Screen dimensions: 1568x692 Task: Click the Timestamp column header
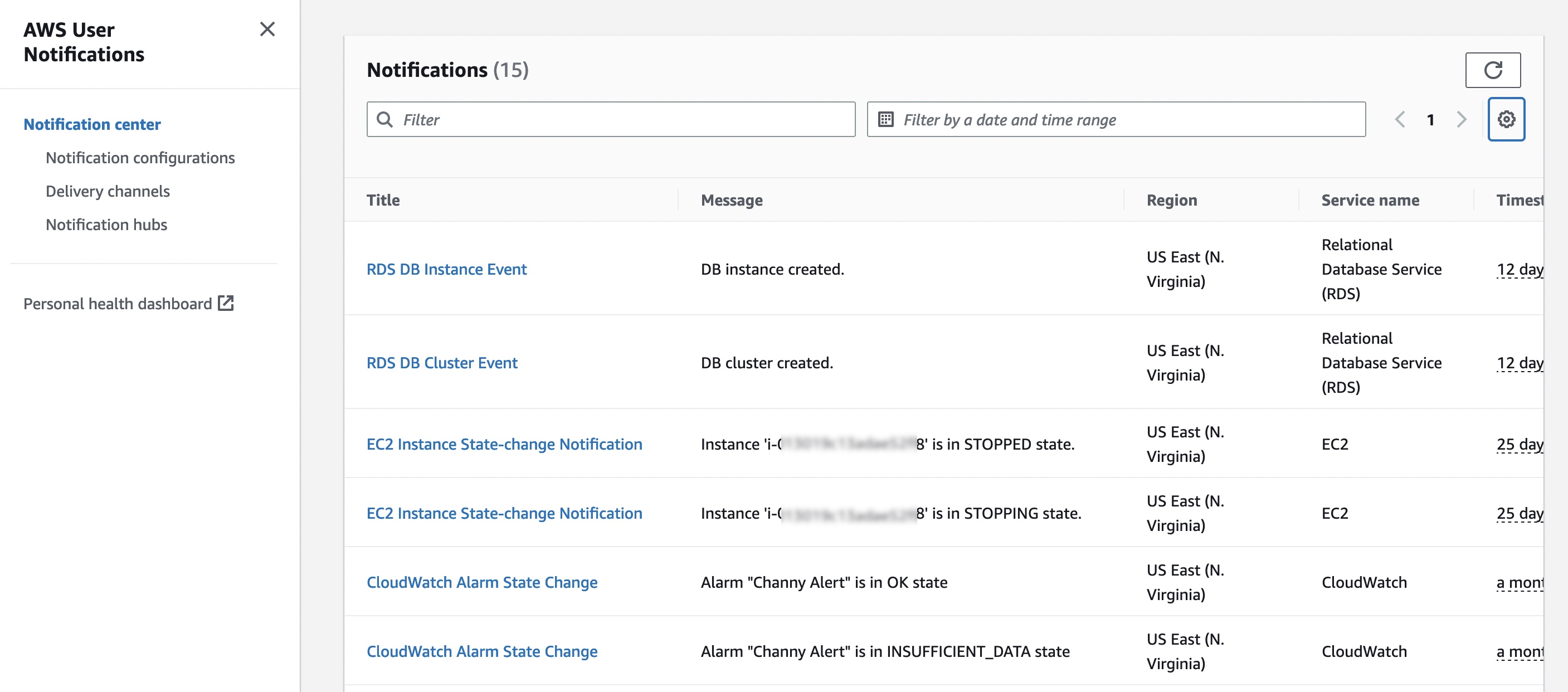click(1520, 199)
